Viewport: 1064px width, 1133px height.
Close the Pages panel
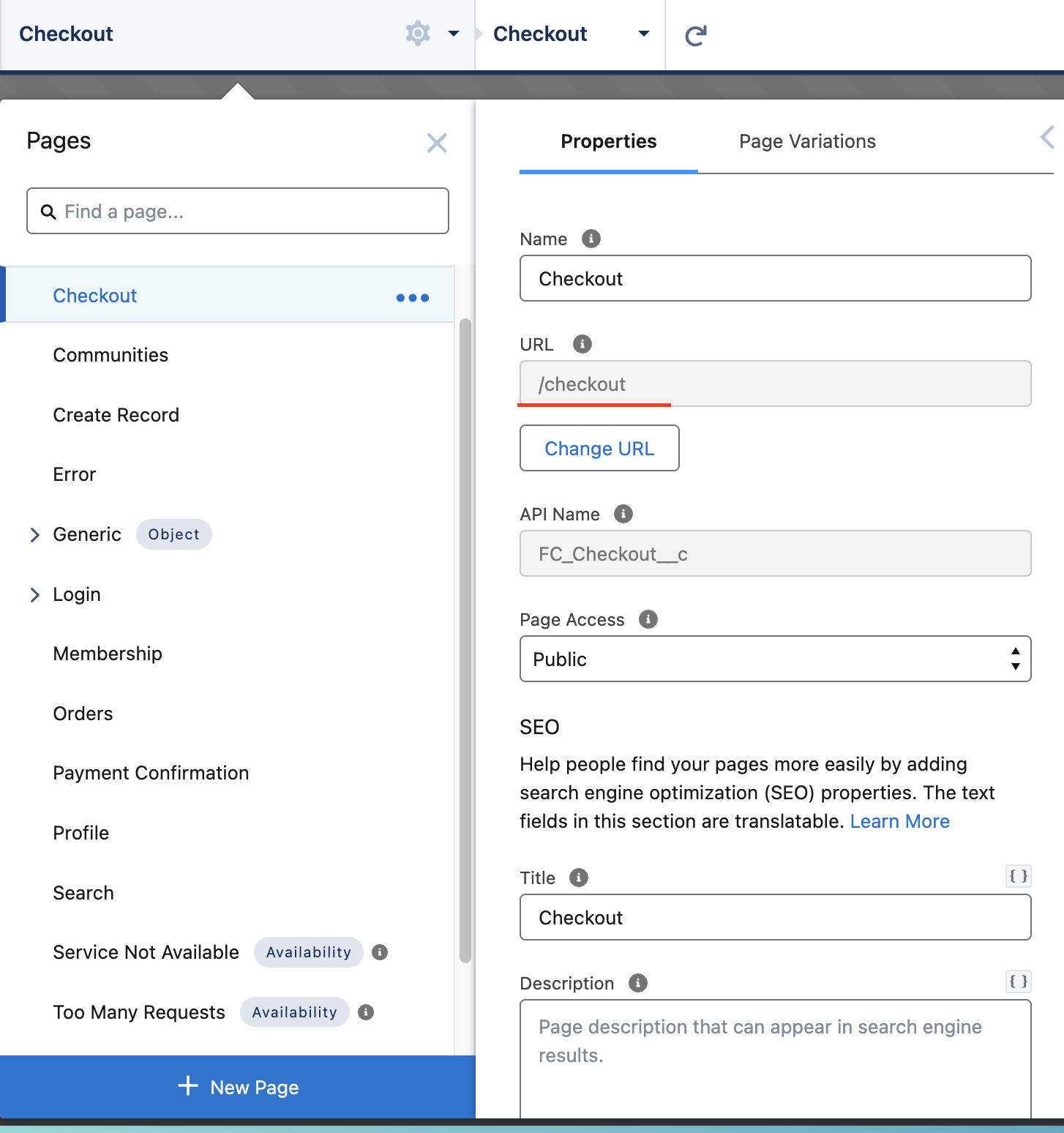437,143
